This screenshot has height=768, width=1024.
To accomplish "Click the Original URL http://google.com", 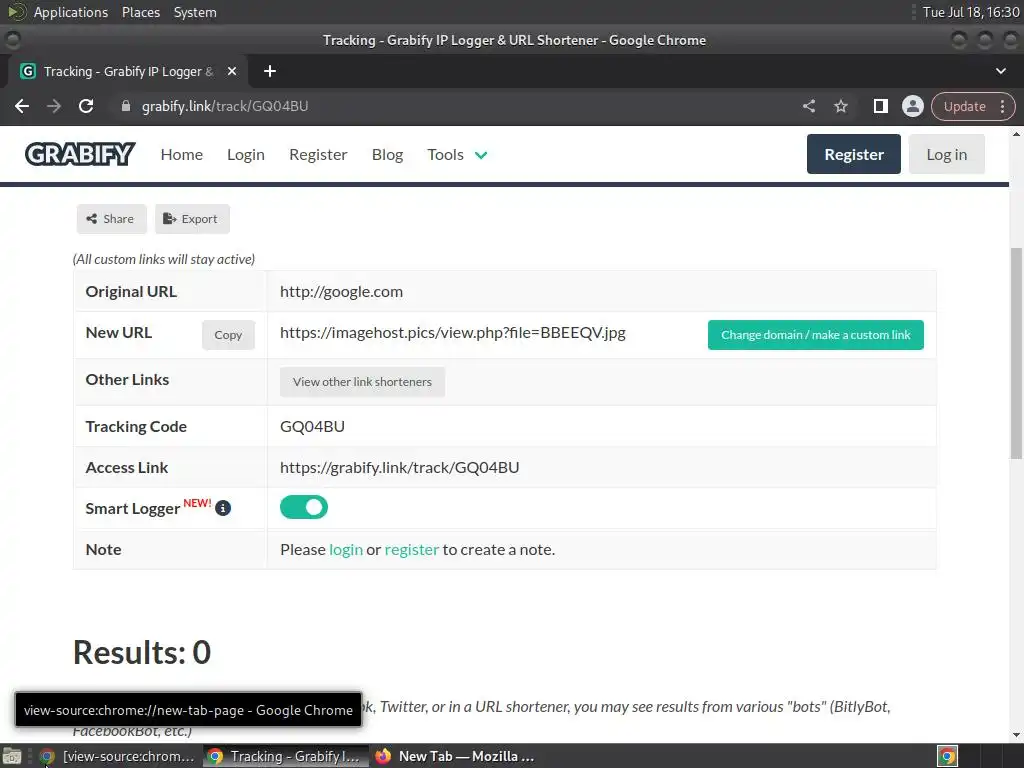I will click(342, 292).
